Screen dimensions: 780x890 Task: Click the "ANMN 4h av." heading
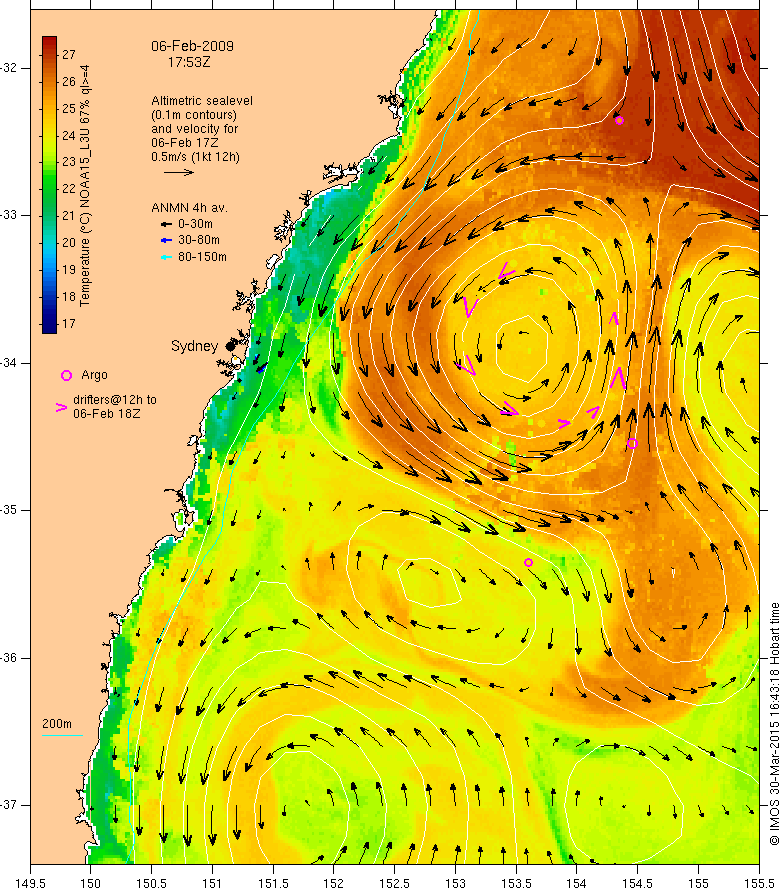tap(190, 208)
